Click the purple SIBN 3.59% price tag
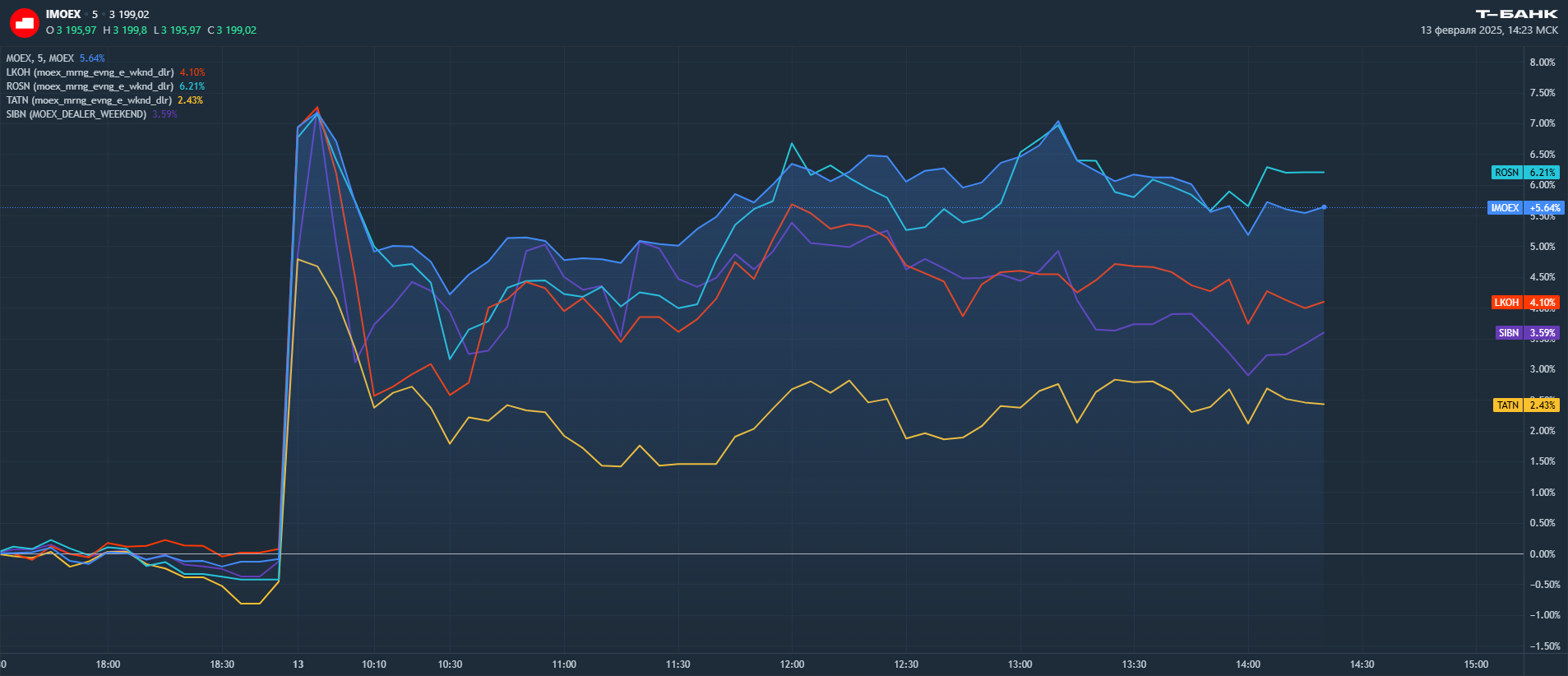The image size is (1568, 676). coord(1526,333)
